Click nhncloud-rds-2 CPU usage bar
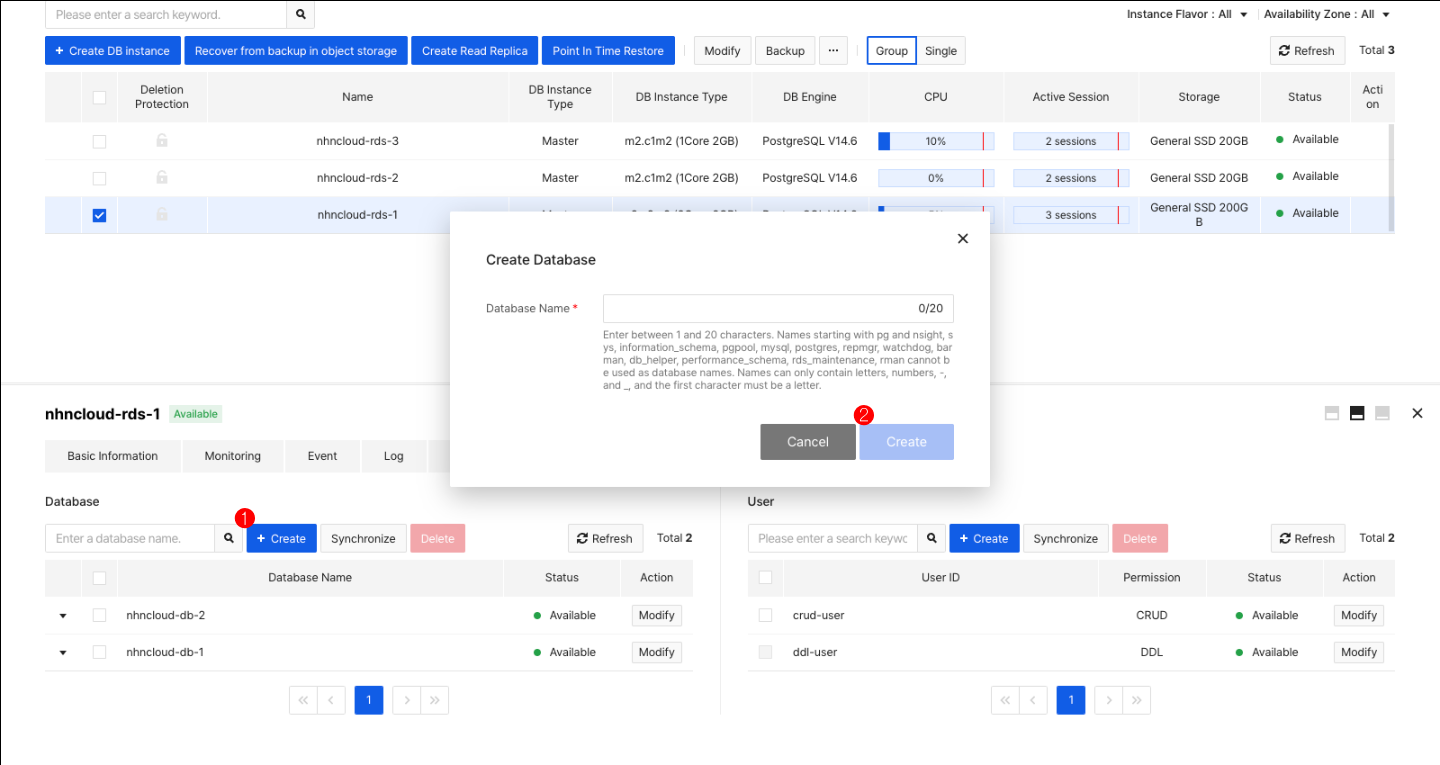Image resolution: width=1440 pixels, height=765 pixels. click(936, 178)
